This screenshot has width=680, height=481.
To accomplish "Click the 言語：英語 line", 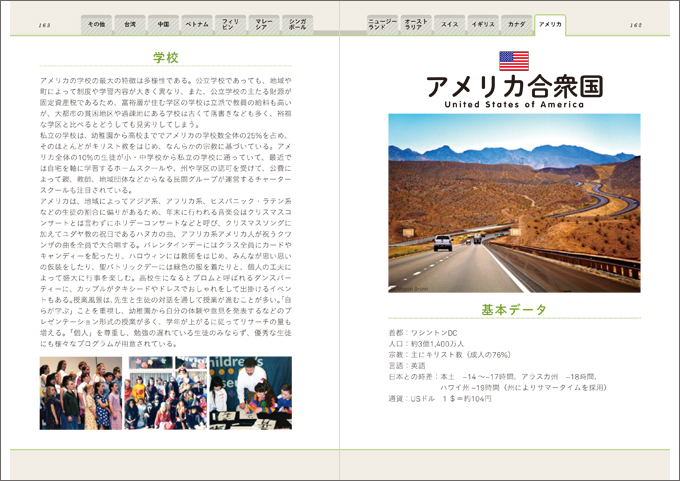I will pos(407,366).
